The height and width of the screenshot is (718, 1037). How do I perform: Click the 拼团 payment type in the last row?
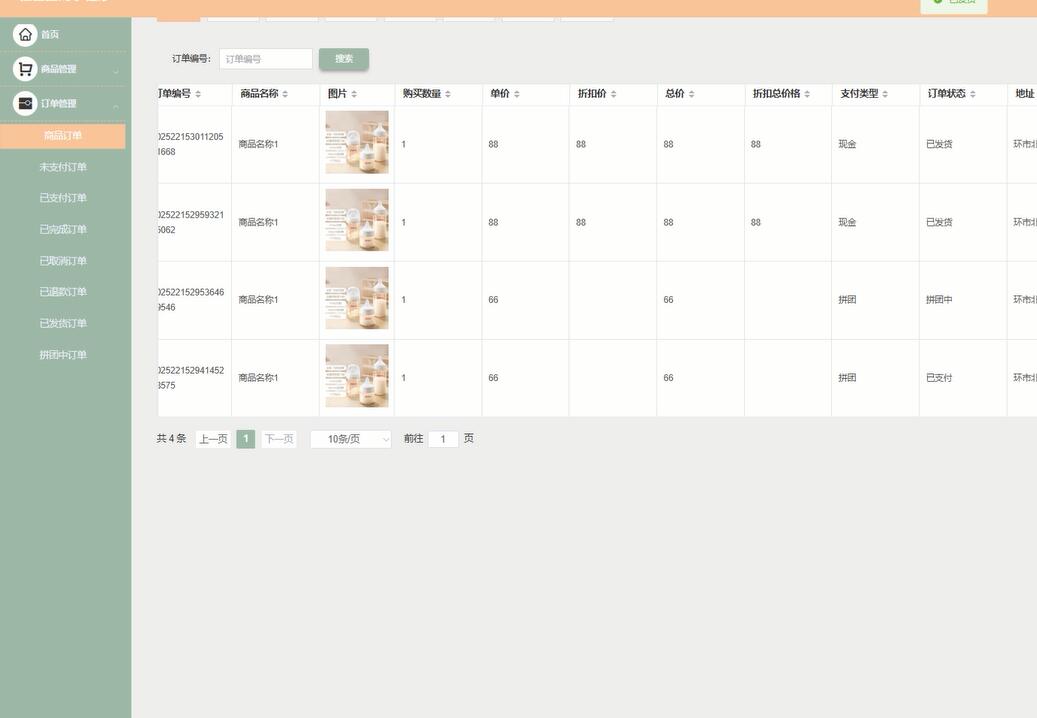tap(847, 378)
